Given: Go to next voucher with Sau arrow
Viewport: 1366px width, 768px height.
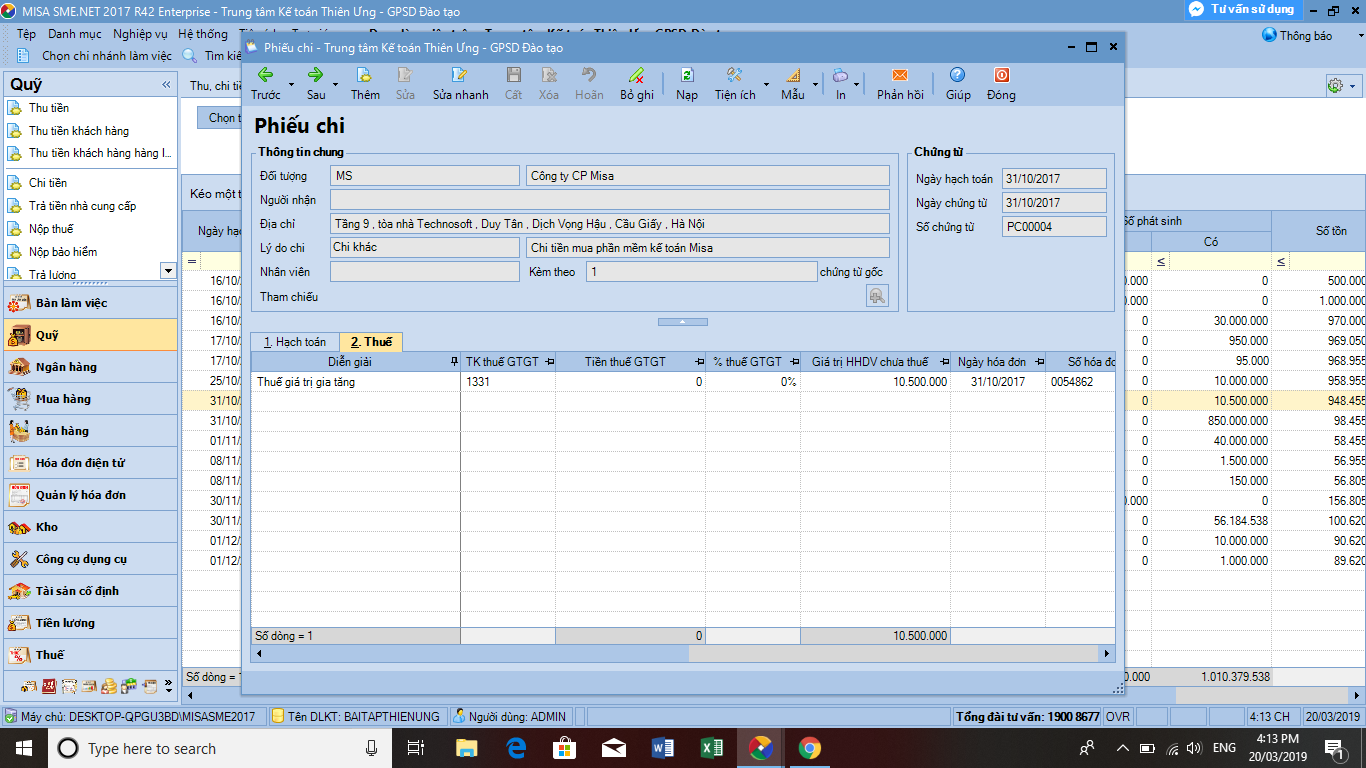Looking at the screenshot, I should click(x=316, y=75).
